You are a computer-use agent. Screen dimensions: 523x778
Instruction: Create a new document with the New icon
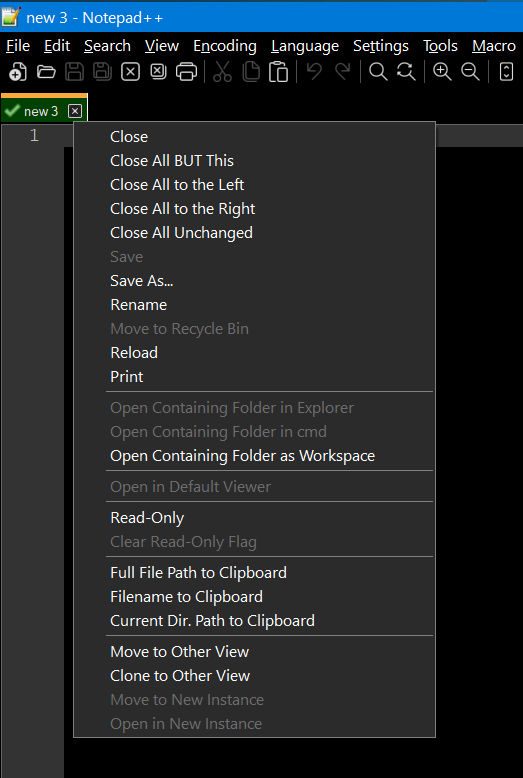(x=18, y=72)
